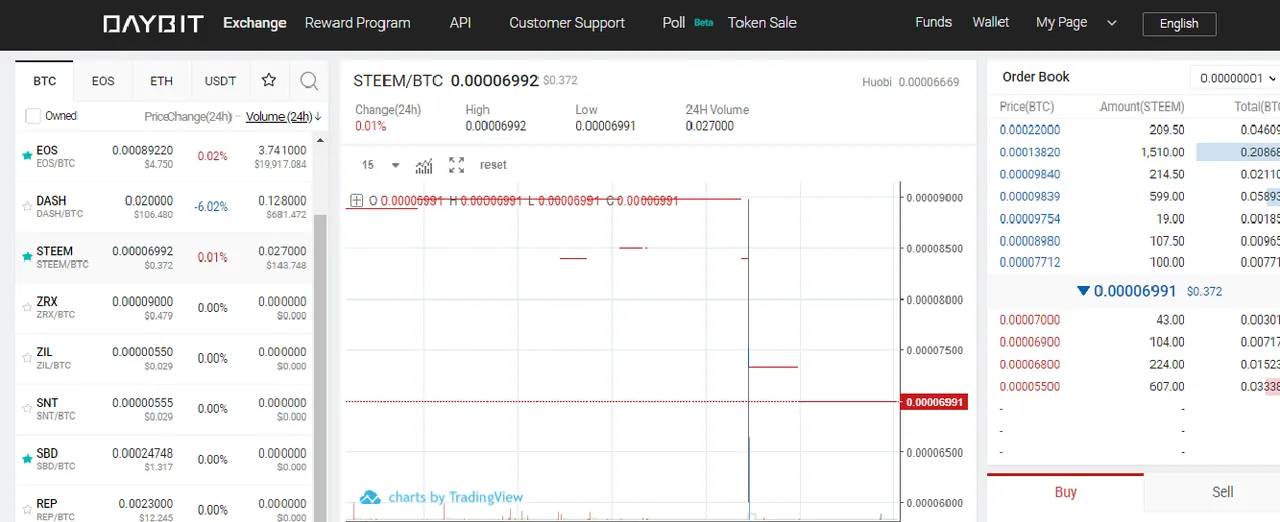Click ask price 0.00022000
Image resolution: width=1280 pixels, height=522 pixels.
coord(1030,130)
